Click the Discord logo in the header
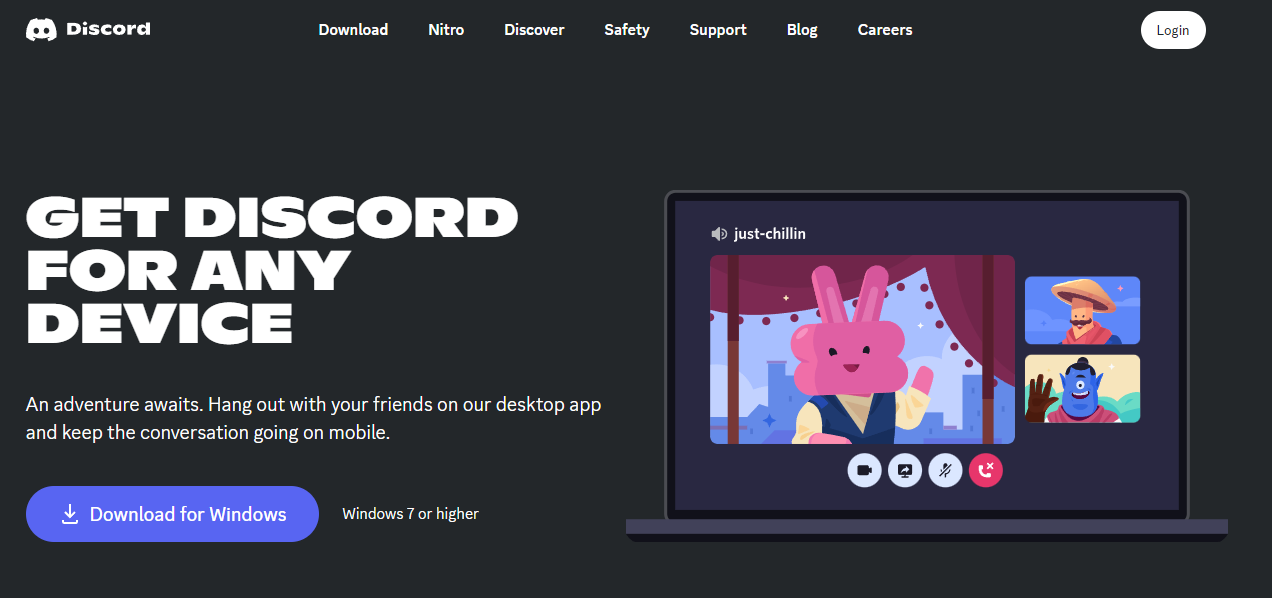Image resolution: width=1272 pixels, height=598 pixels. (x=88, y=30)
